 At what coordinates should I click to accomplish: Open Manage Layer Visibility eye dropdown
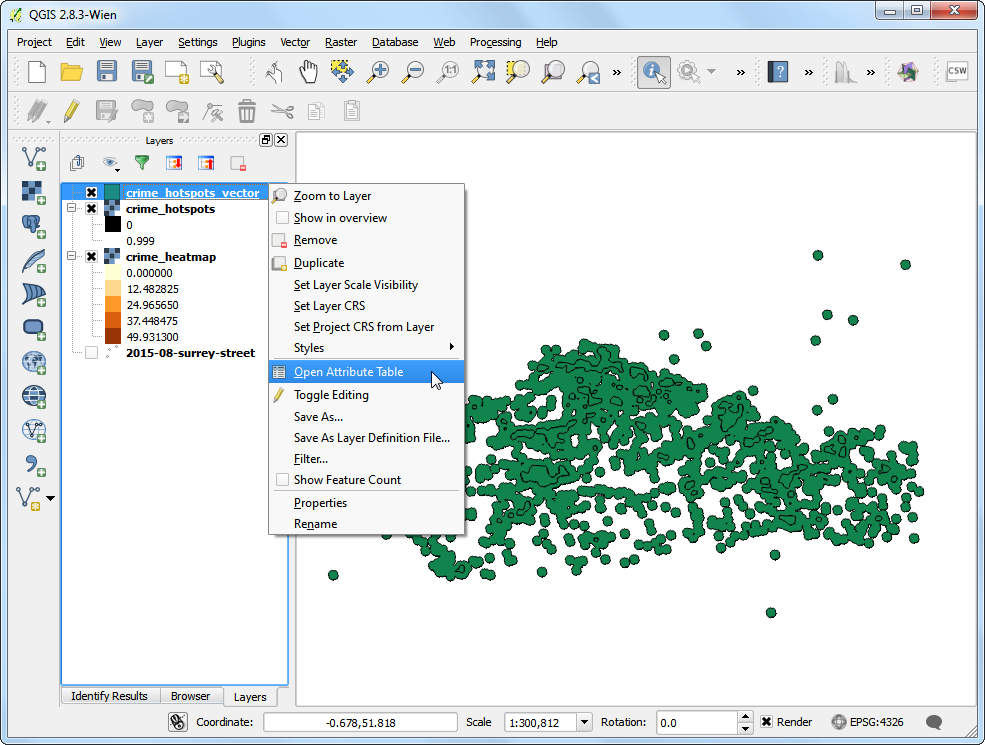pyautogui.click(x=111, y=163)
